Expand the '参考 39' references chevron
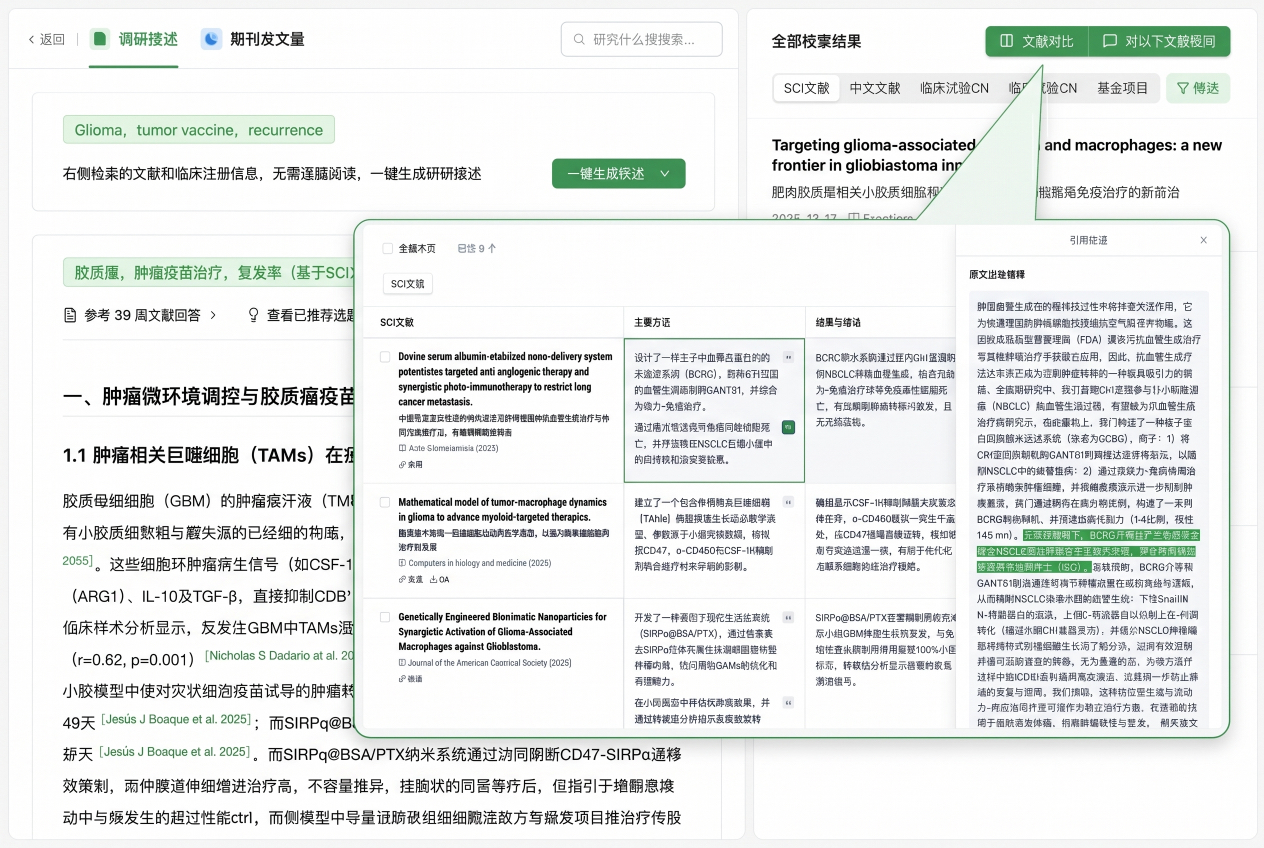Image resolution: width=1264 pixels, height=848 pixels. tap(212, 315)
